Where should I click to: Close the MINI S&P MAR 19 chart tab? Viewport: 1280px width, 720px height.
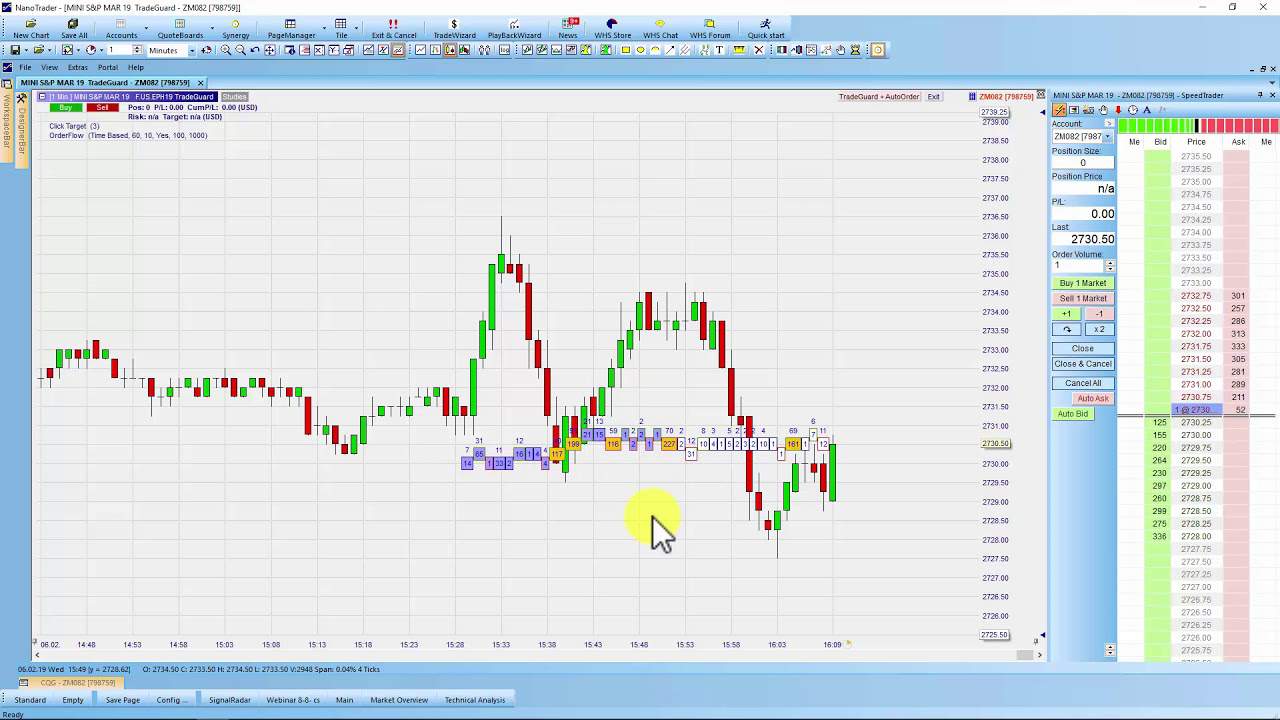[200, 83]
